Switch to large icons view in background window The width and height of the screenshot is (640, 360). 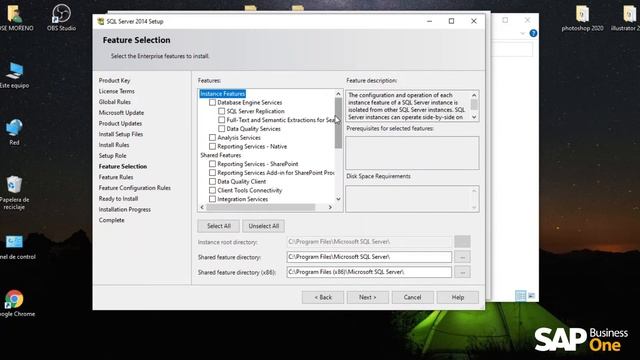pyautogui.click(x=531, y=296)
